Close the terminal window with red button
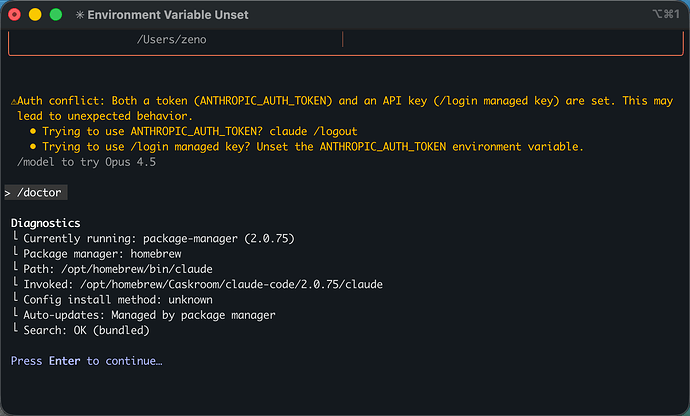The height and width of the screenshot is (416, 690). click(x=14, y=15)
